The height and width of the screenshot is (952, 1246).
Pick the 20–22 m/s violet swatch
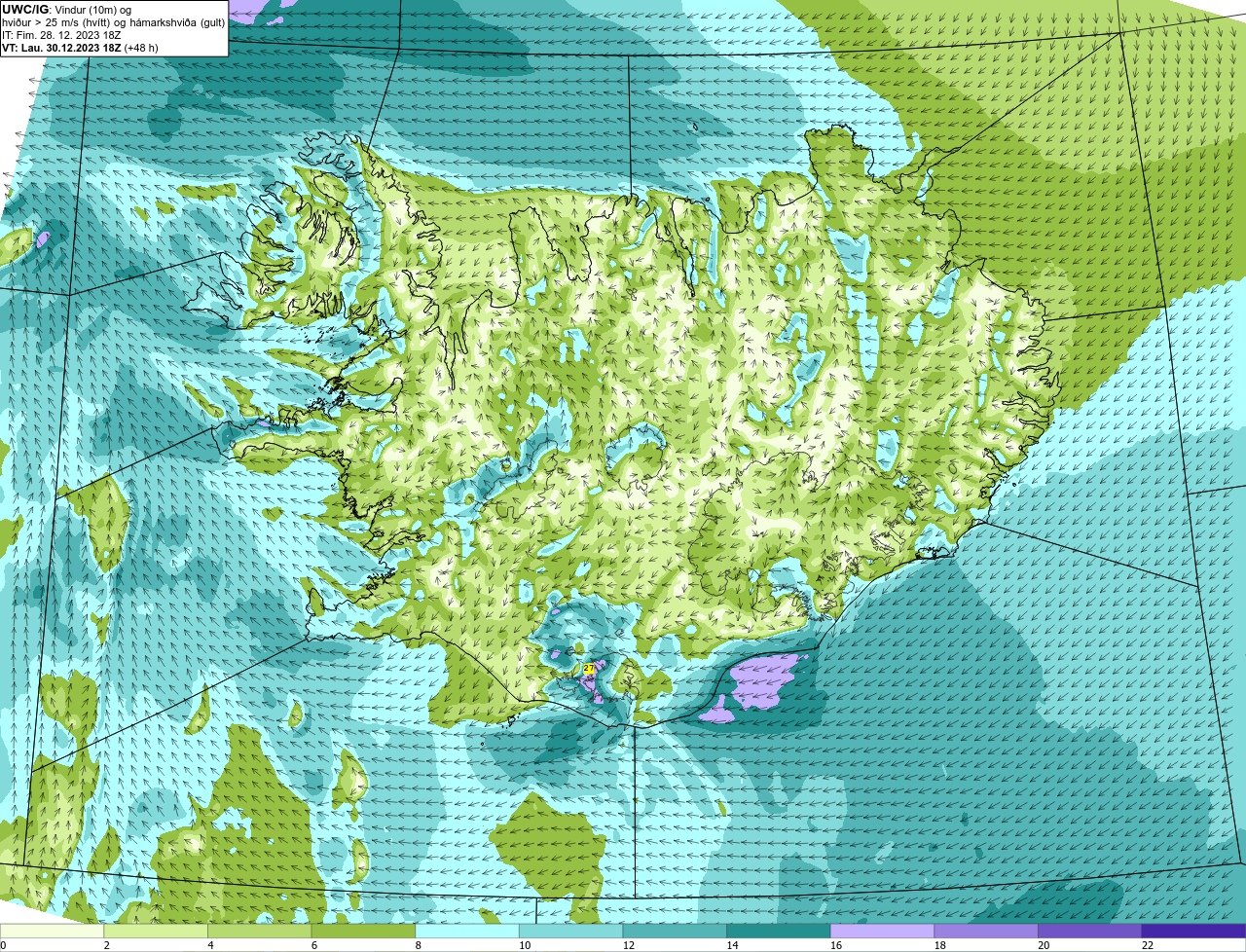pos(1090,931)
